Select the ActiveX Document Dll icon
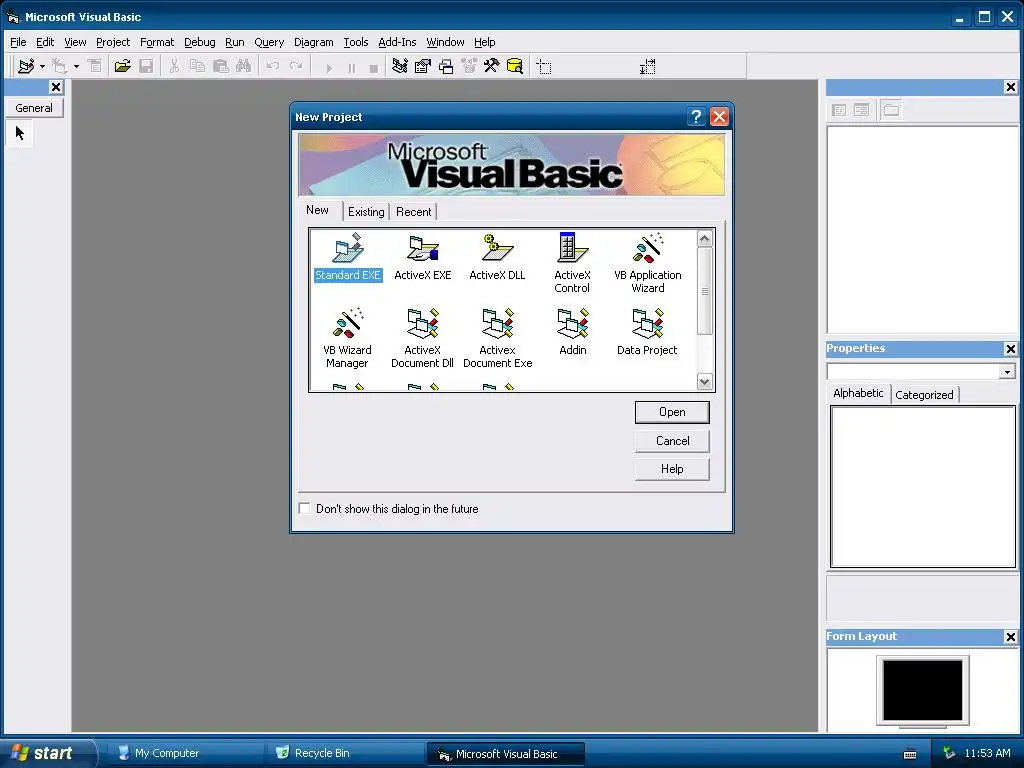 tap(423, 338)
